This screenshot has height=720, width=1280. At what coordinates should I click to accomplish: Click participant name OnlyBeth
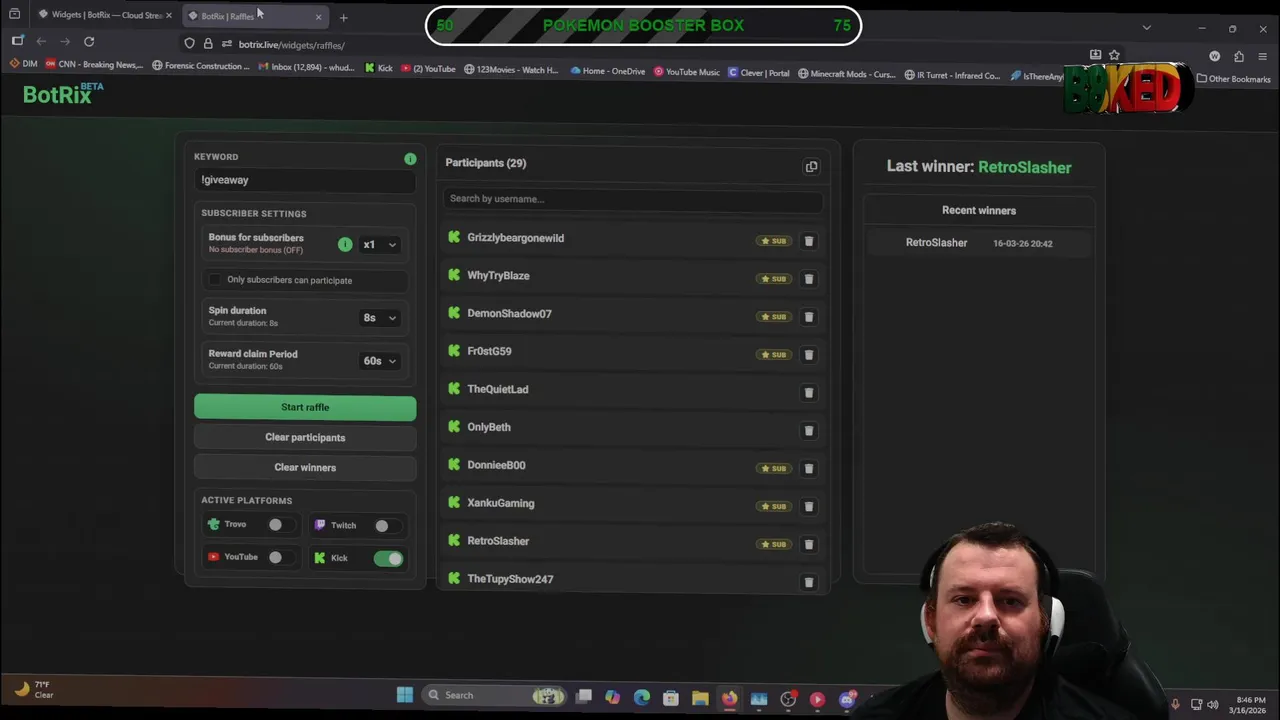(489, 427)
